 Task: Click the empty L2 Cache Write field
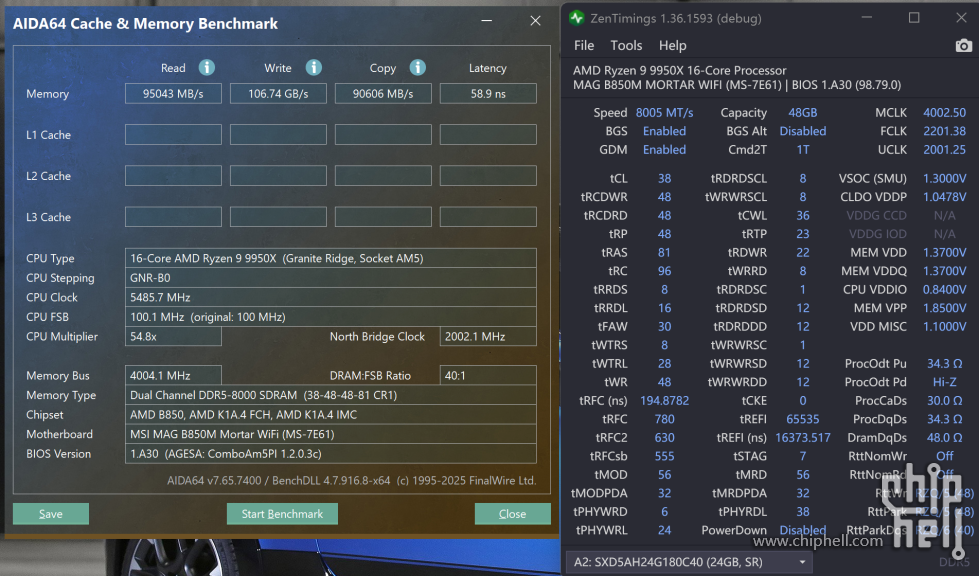click(278, 176)
